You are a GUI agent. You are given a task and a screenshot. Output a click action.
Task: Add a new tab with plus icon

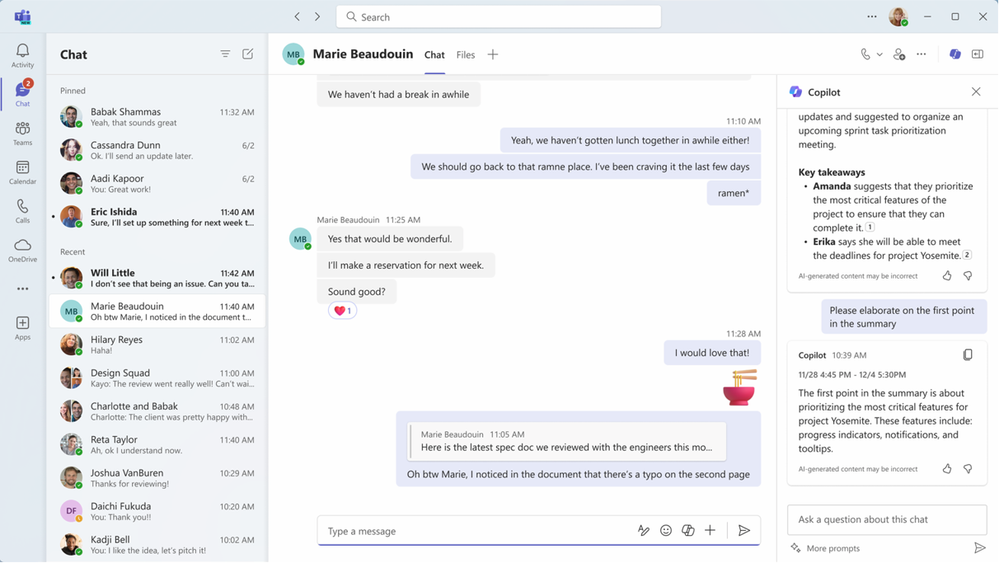tap(492, 55)
